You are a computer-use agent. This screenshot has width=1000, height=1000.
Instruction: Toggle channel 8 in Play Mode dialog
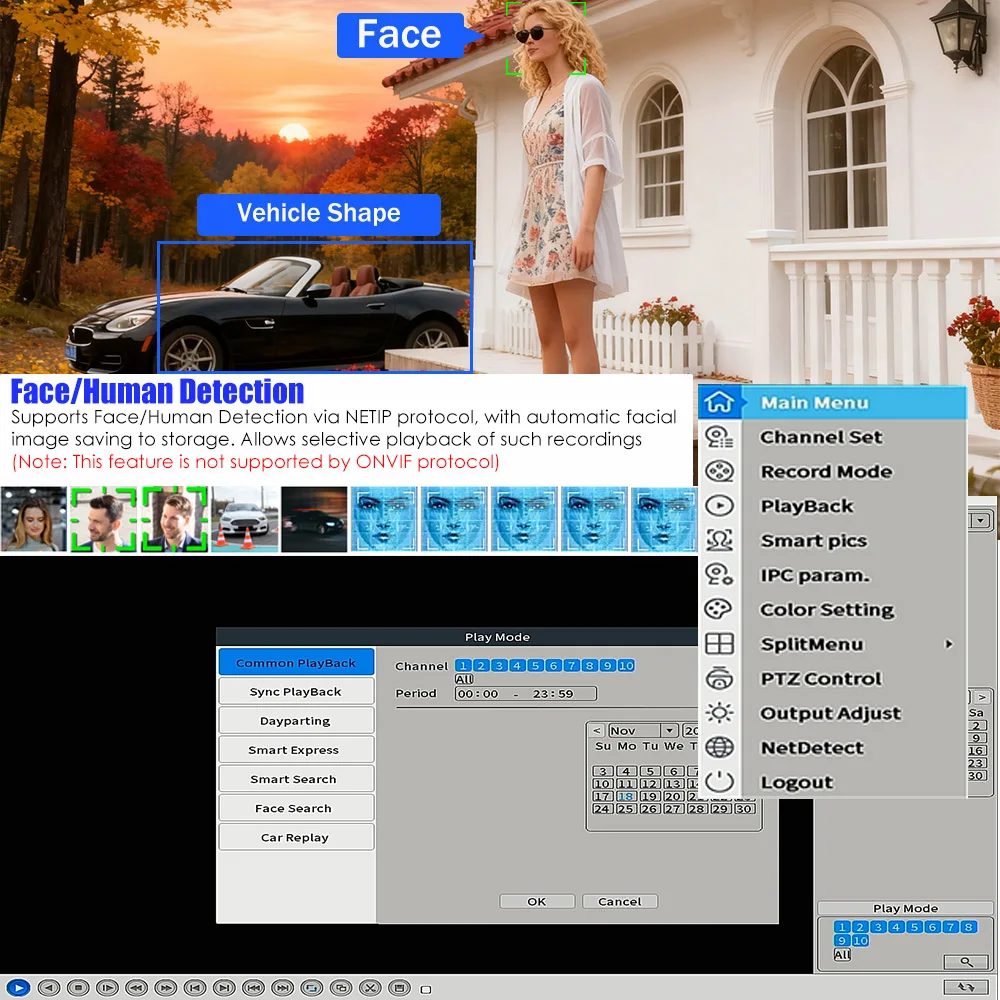coord(590,666)
